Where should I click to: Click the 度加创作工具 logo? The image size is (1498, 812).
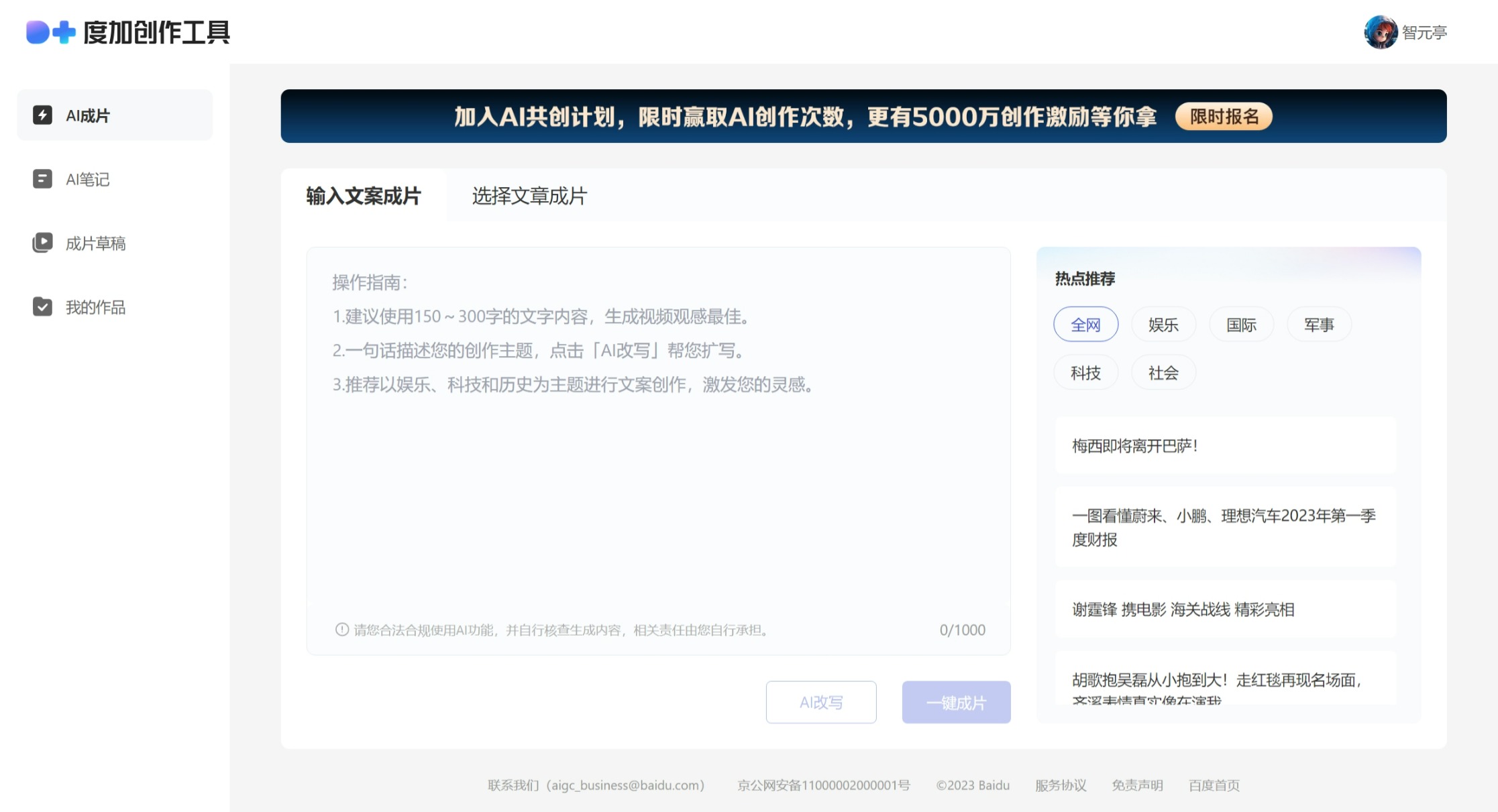pos(128,32)
